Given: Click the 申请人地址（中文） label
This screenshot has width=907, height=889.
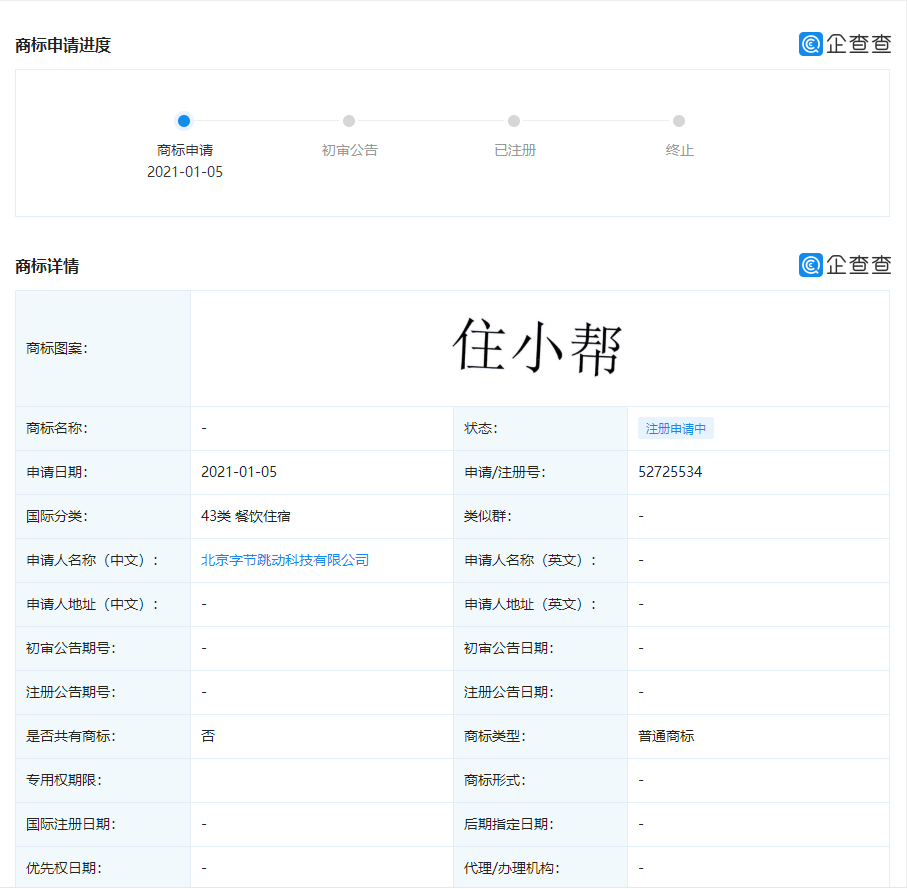Looking at the screenshot, I should (x=93, y=604).
